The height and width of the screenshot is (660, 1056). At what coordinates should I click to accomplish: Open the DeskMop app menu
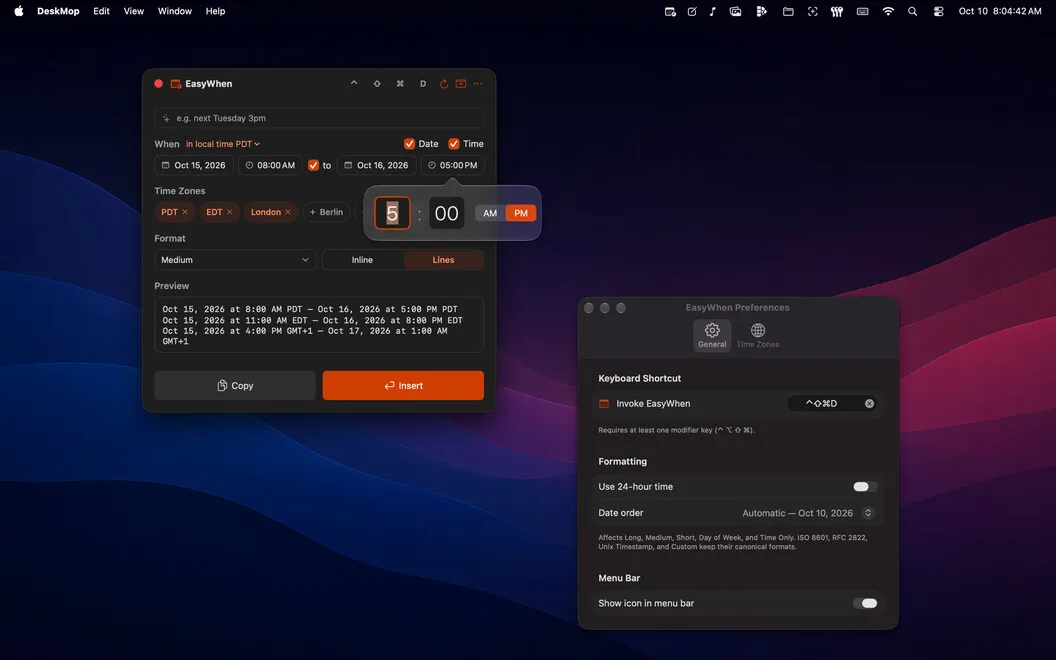click(58, 11)
